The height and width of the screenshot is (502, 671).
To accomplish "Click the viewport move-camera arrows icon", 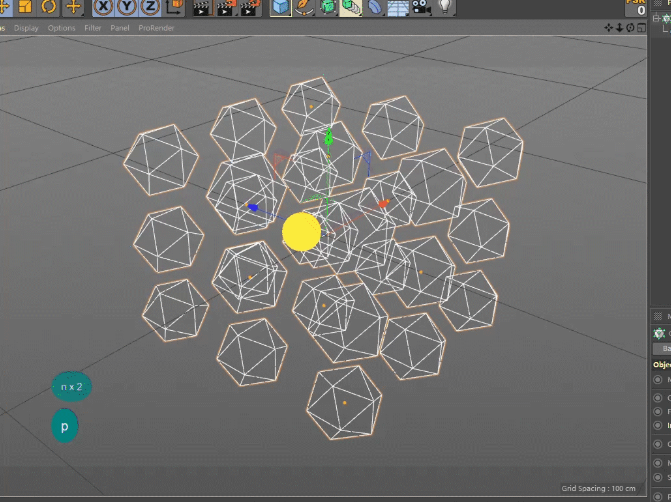I will coord(609,28).
